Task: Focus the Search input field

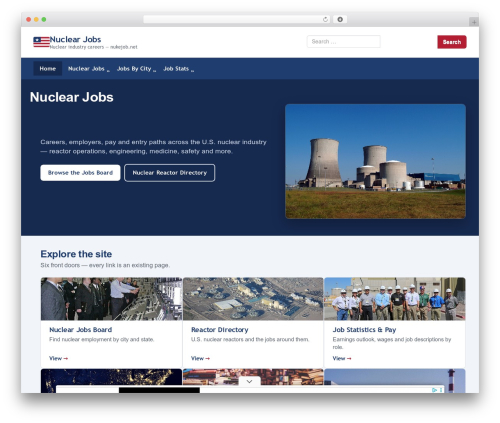Action: [344, 42]
